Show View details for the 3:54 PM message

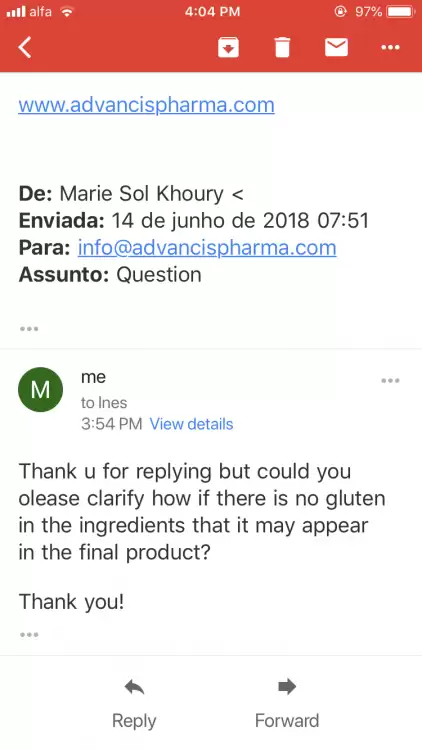(191, 424)
